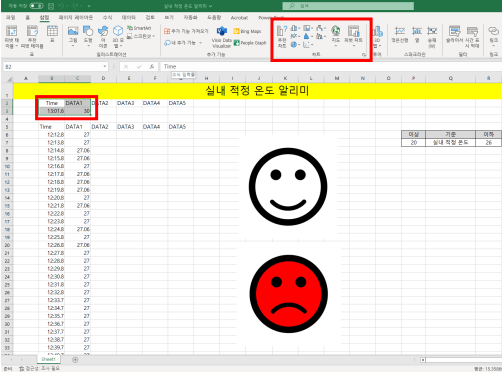Switch to the Data (데이터) tab
Viewport: 502px width, 378px height.
pyautogui.click(x=129, y=17)
